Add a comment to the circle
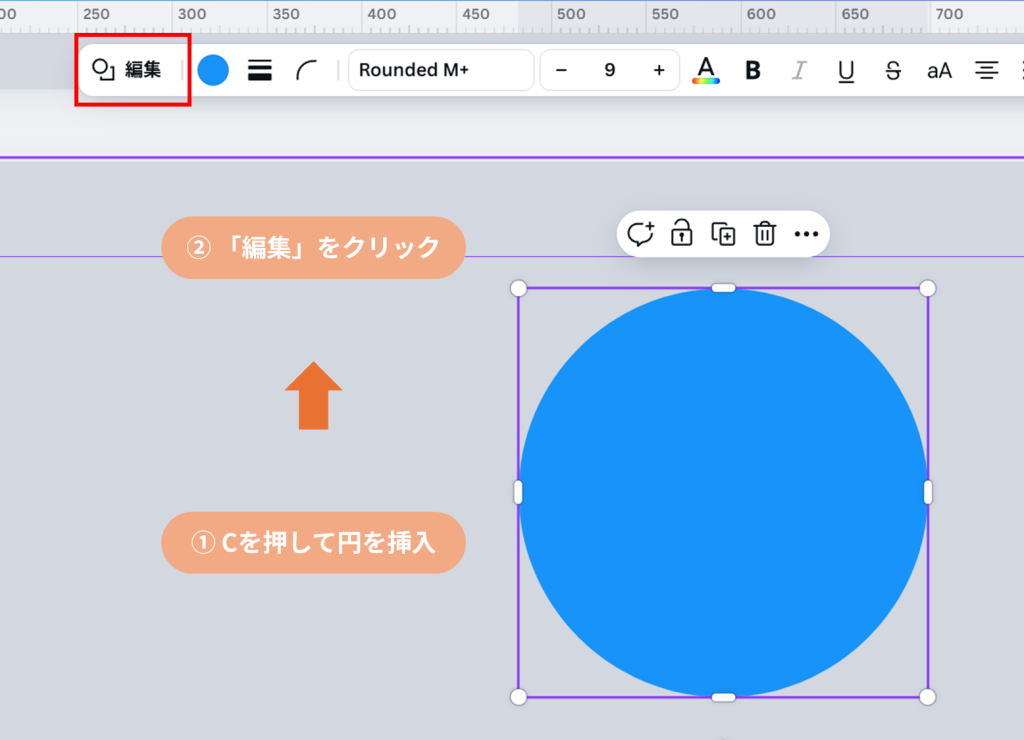1024x740 pixels. point(640,234)
